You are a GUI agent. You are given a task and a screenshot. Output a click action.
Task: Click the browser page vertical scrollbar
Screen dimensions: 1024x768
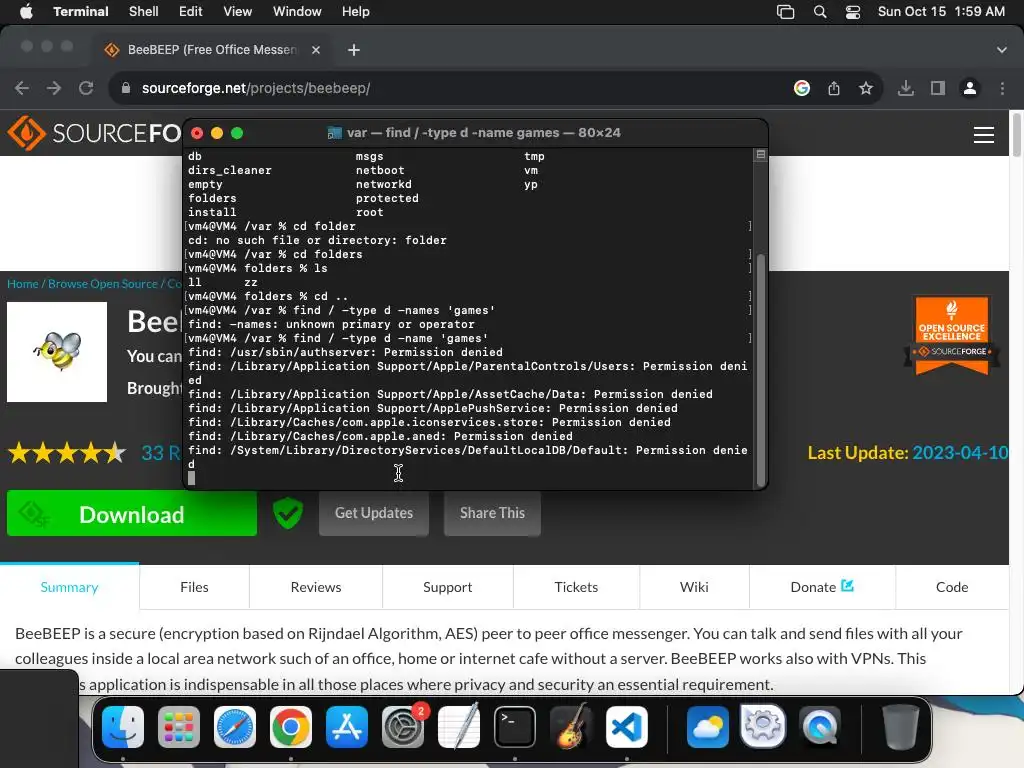coord(1016,135)
